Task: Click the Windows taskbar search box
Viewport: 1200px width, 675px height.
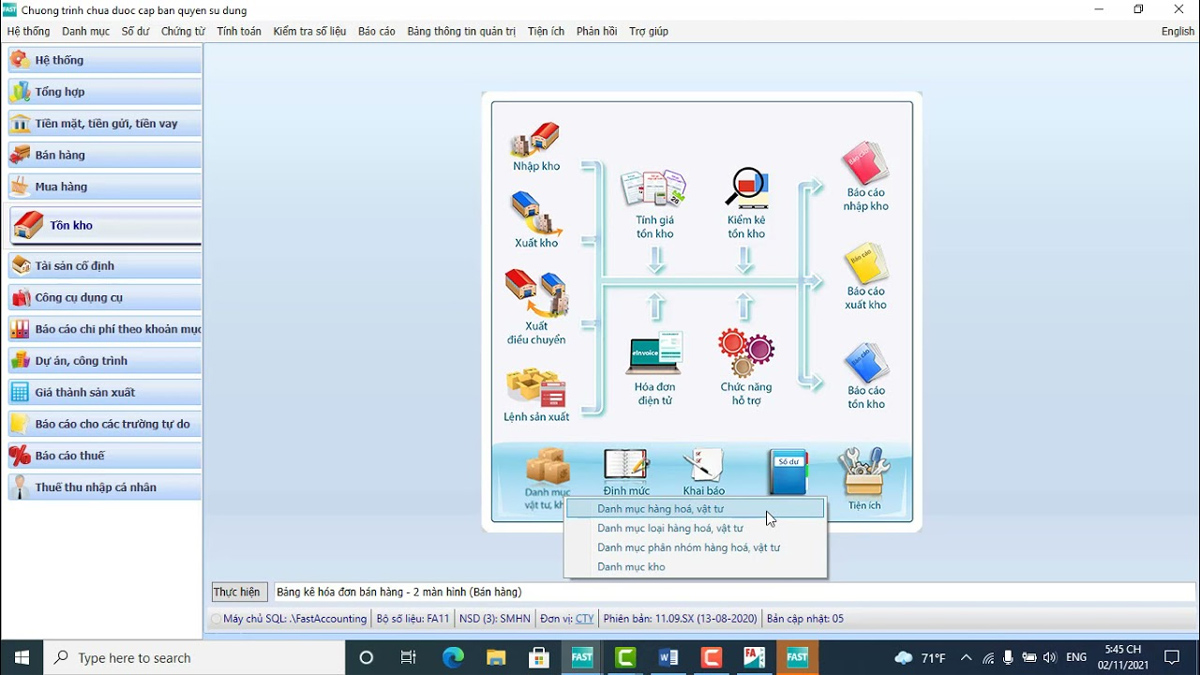Action: (195, 658)
